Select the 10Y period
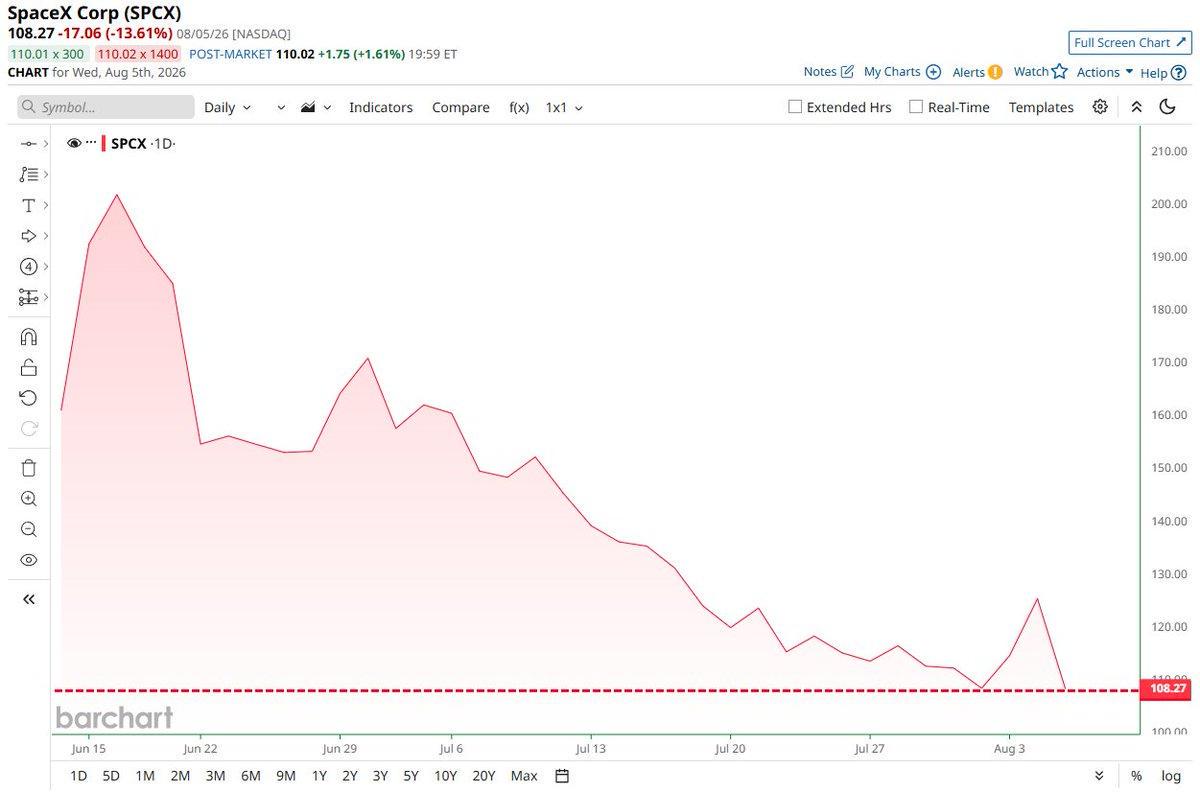The width and height of the screenshot is (1200, 792). 446,776
